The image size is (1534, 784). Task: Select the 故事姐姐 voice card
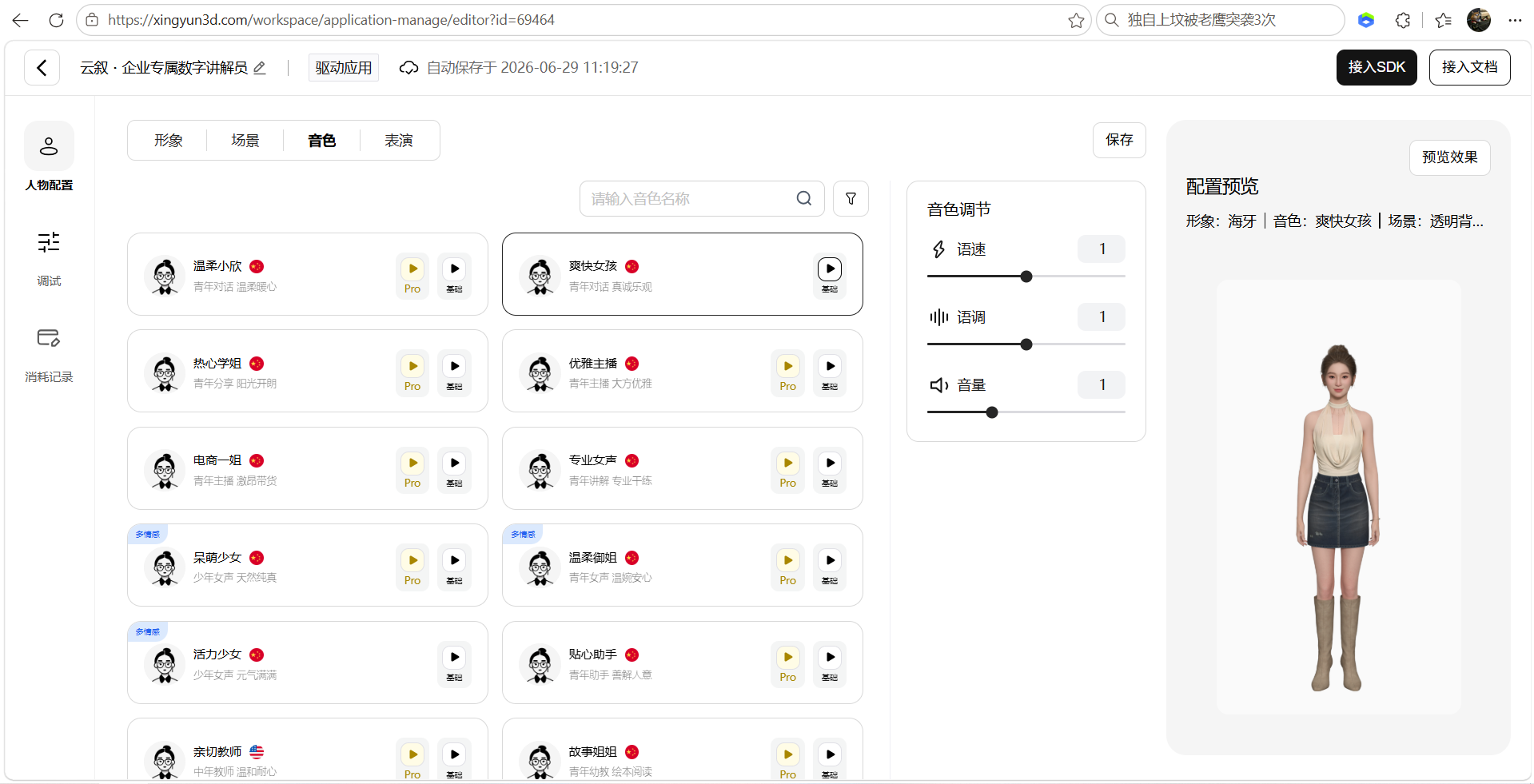click(x=683, y=750)
